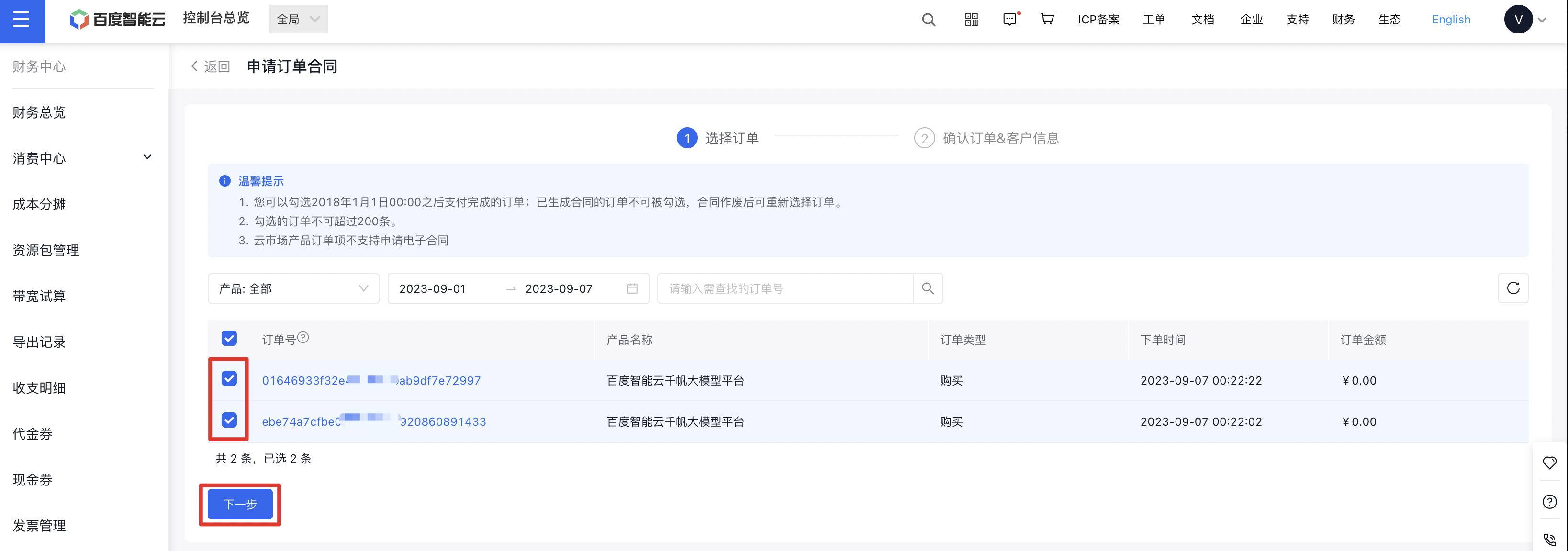Uncheck order ebe74a7cfbe0 checkbox

click(229, 420)
